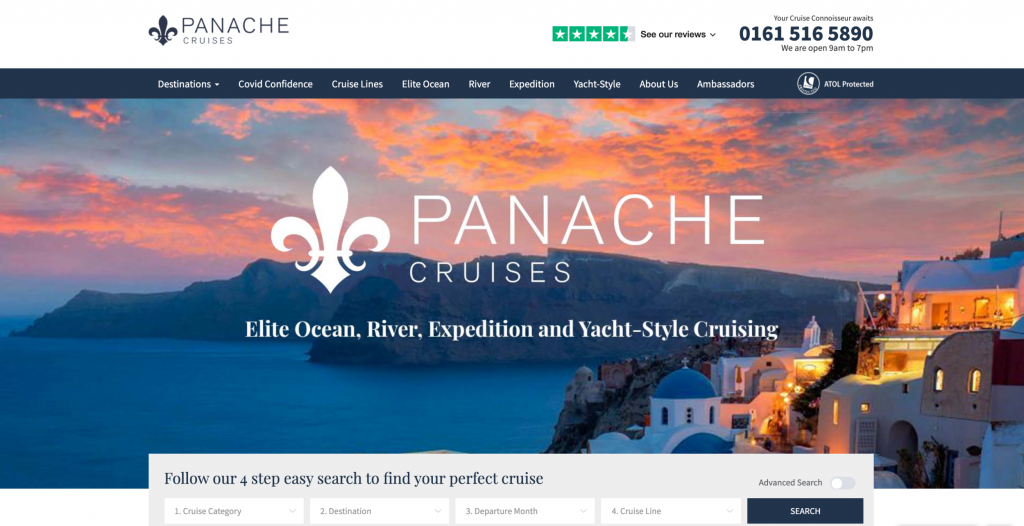The image size is (1024, 526).
Task: Go to Covid Confidence page
Action: tap(275, 84)
